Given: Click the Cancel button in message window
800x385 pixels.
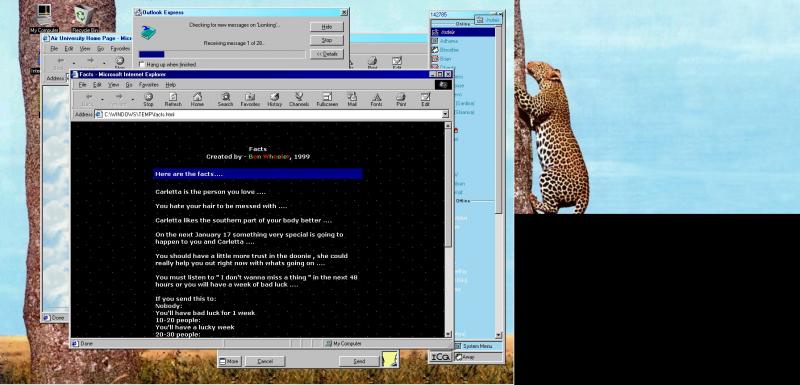Looking at the screenshot, I should [265, 361].
